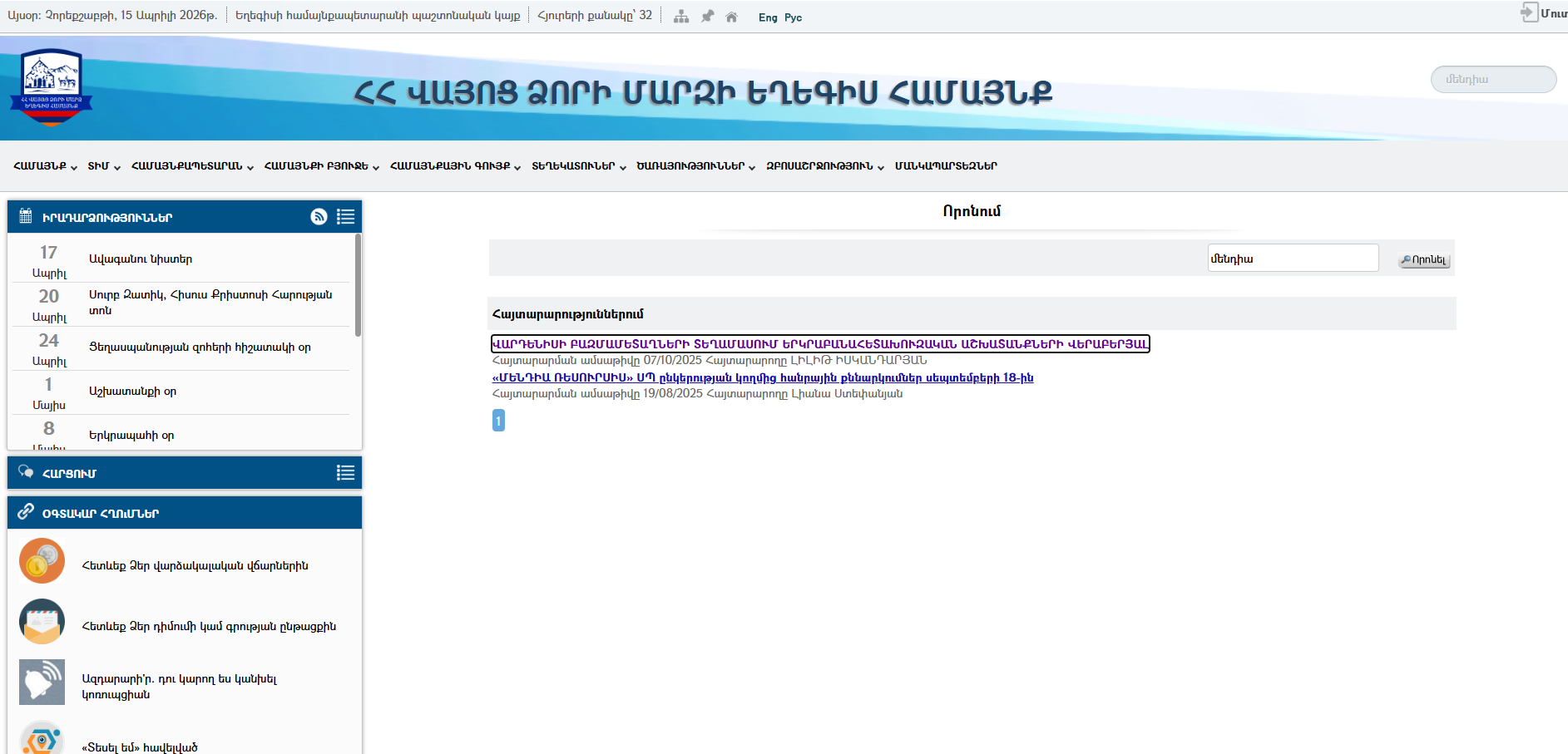Click the envelope icon for application tracking

(x=42, y=622)
